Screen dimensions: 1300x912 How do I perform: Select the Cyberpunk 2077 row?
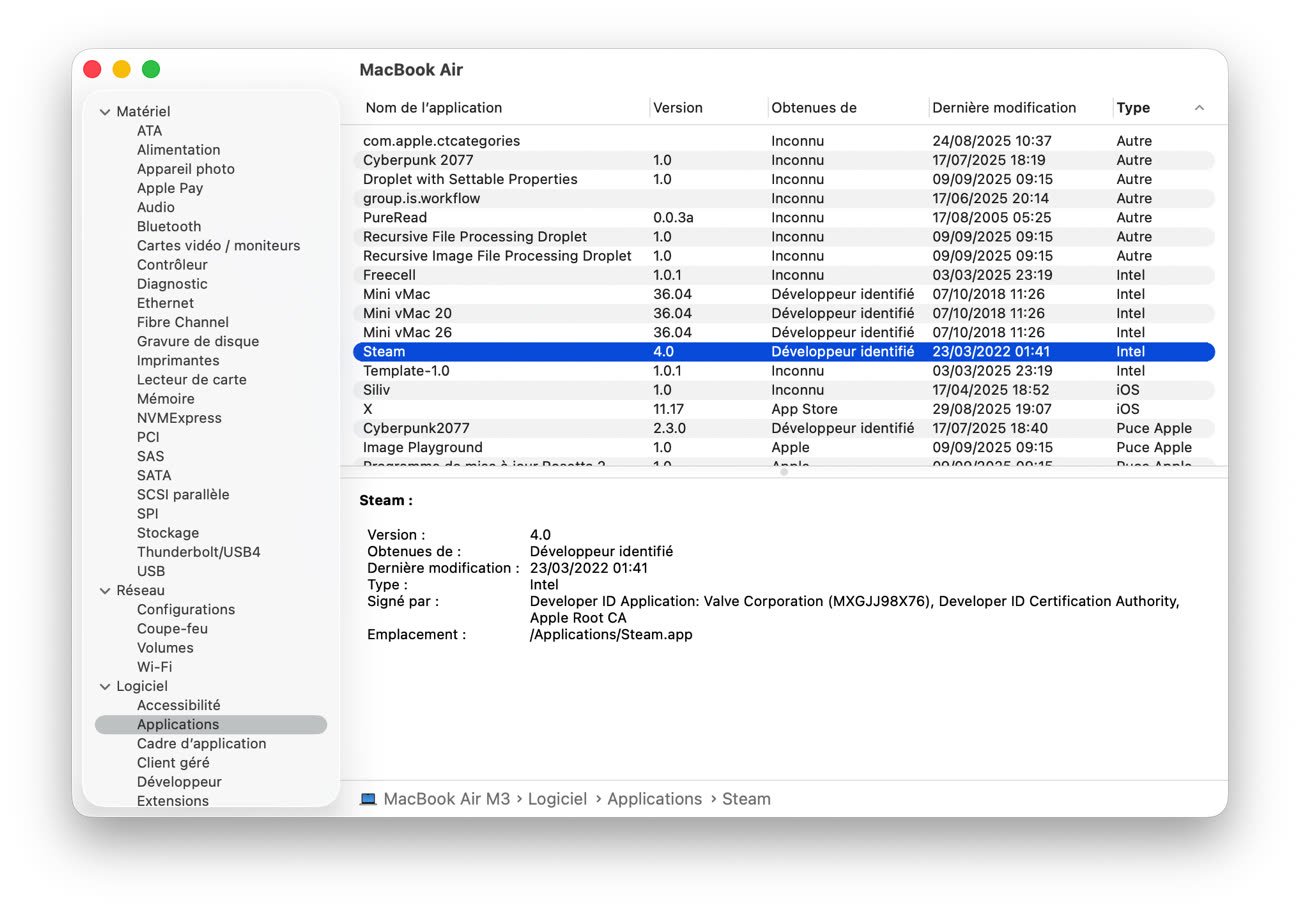pyautogui.click(x=784, y=160)
